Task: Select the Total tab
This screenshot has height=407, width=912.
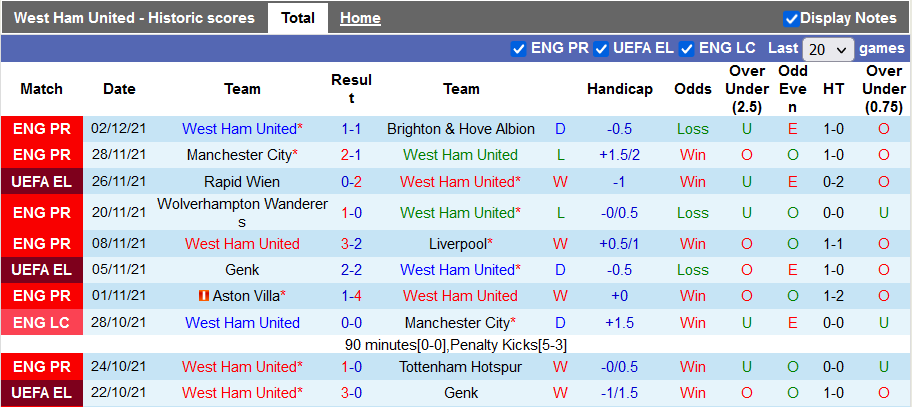Action: click(298, 18)
